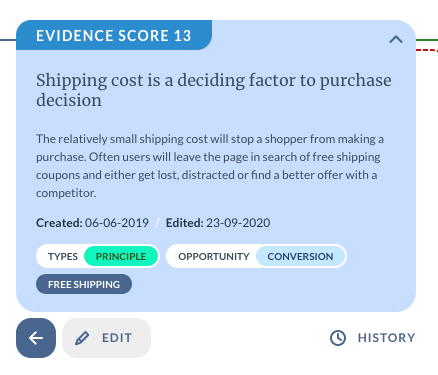The width and height of the screenshot is (438, 375).
Task: Click the red dashed line segment
Action: click(x=427, y=50)
